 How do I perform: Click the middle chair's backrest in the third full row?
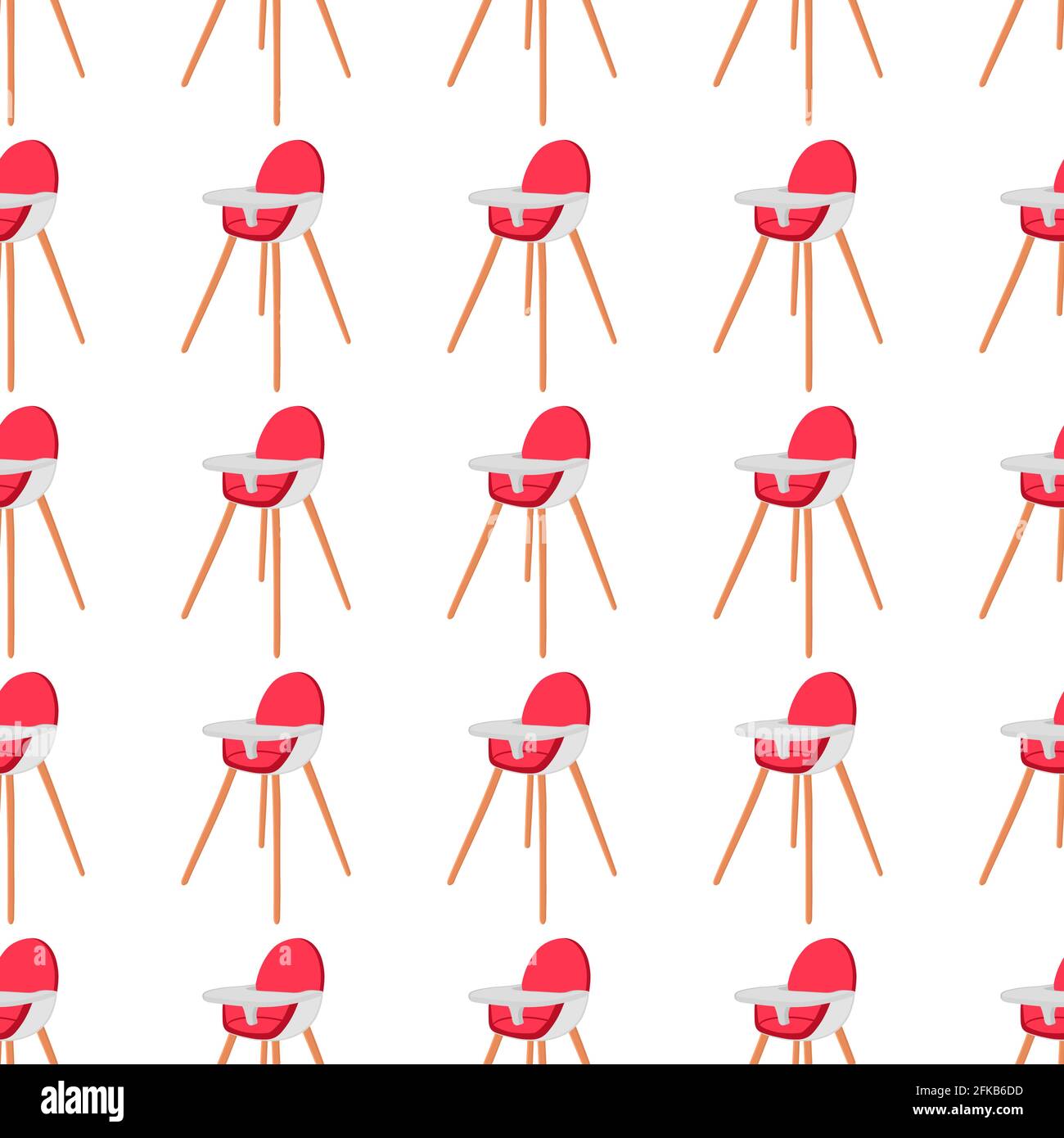click(557, 698)
